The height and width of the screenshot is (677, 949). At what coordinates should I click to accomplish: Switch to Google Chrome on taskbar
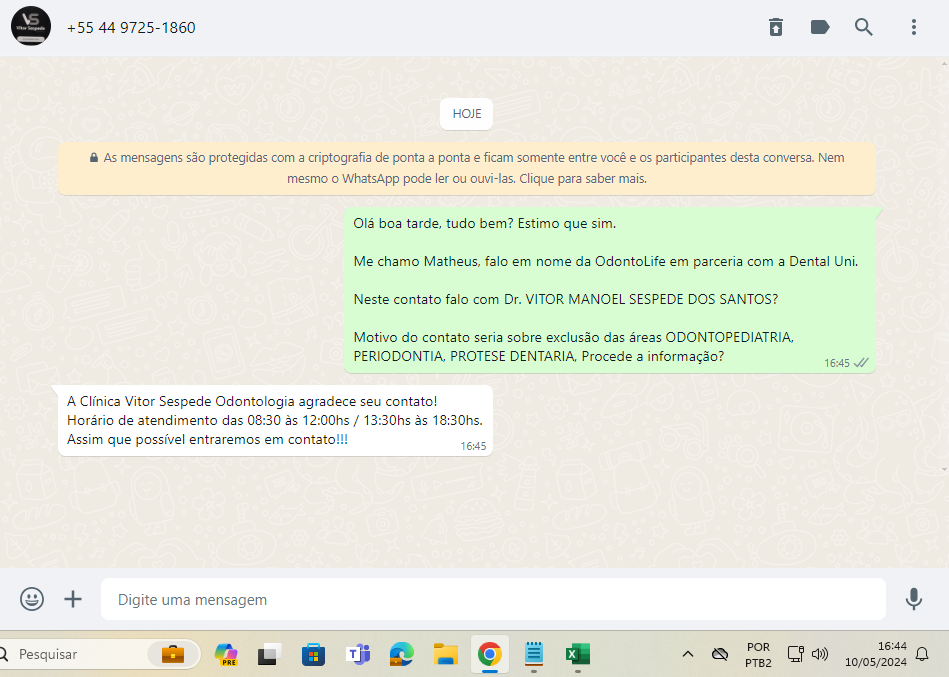490,654
